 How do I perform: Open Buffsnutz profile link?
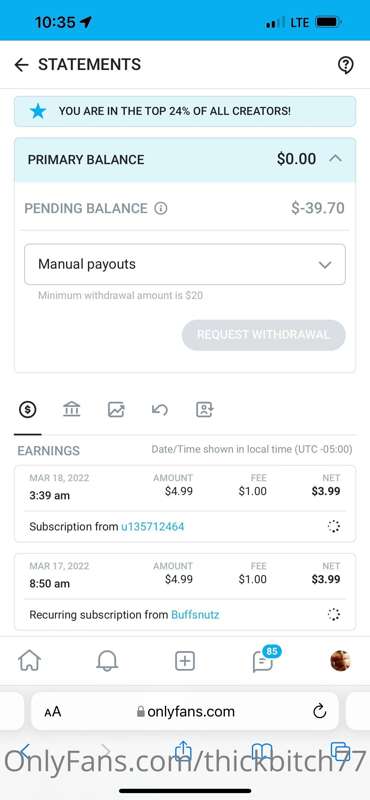[x=195, y=615]
